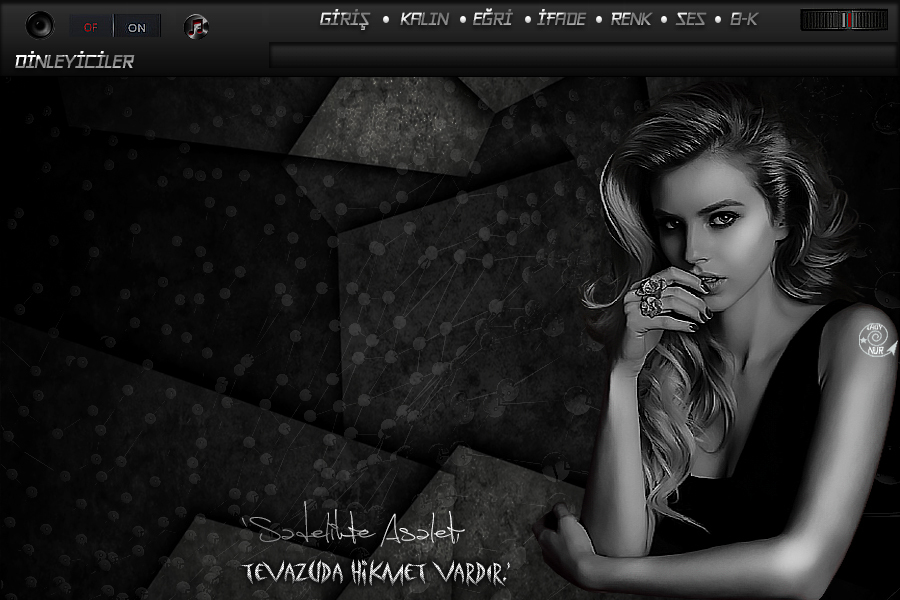The image size is (900, 600).
Task: Focus the message input field
Action: (x=580, y=56)
